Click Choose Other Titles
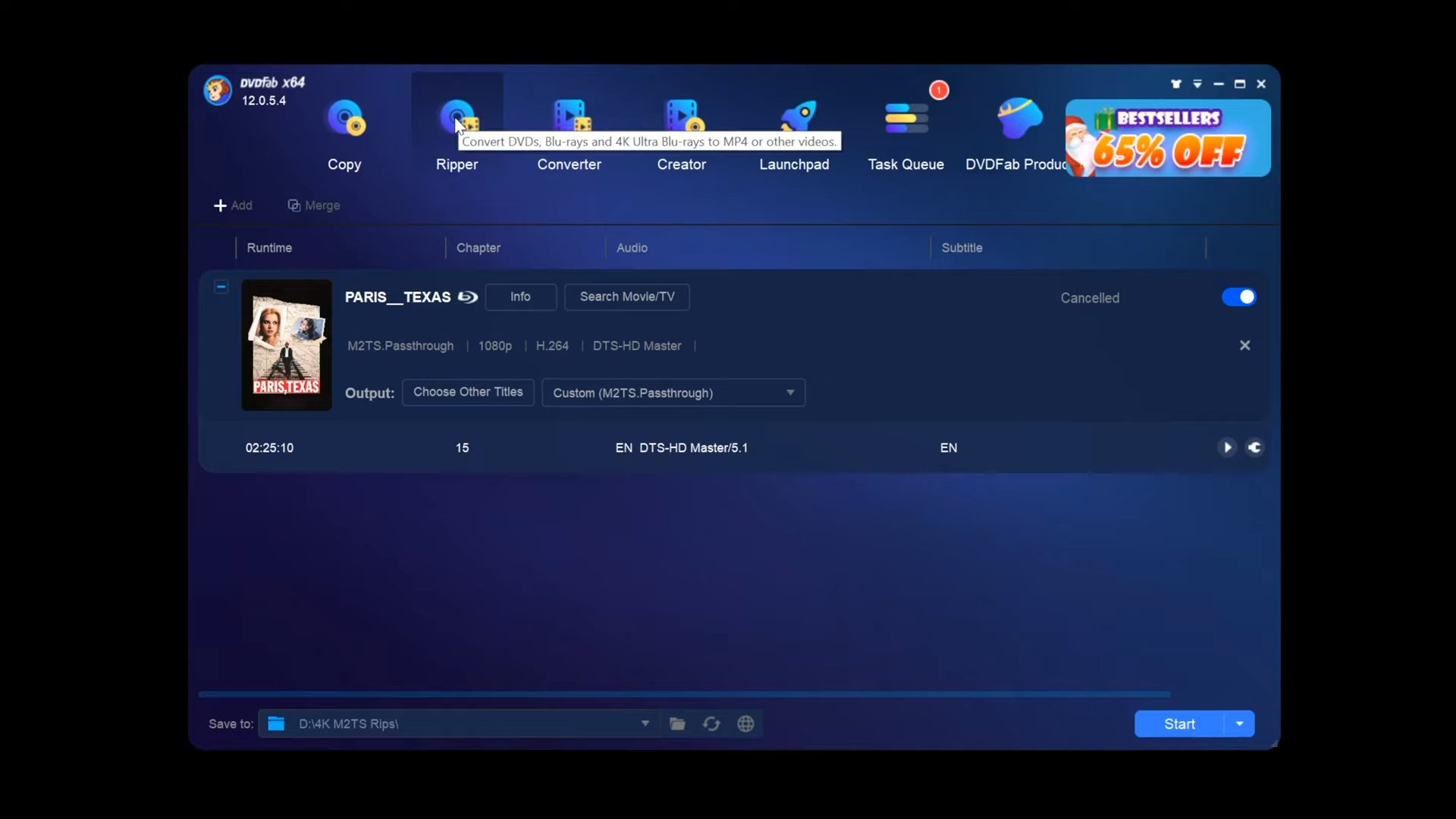The height and width of the screenshot is (819, 1456). click(x=468, y=392)
